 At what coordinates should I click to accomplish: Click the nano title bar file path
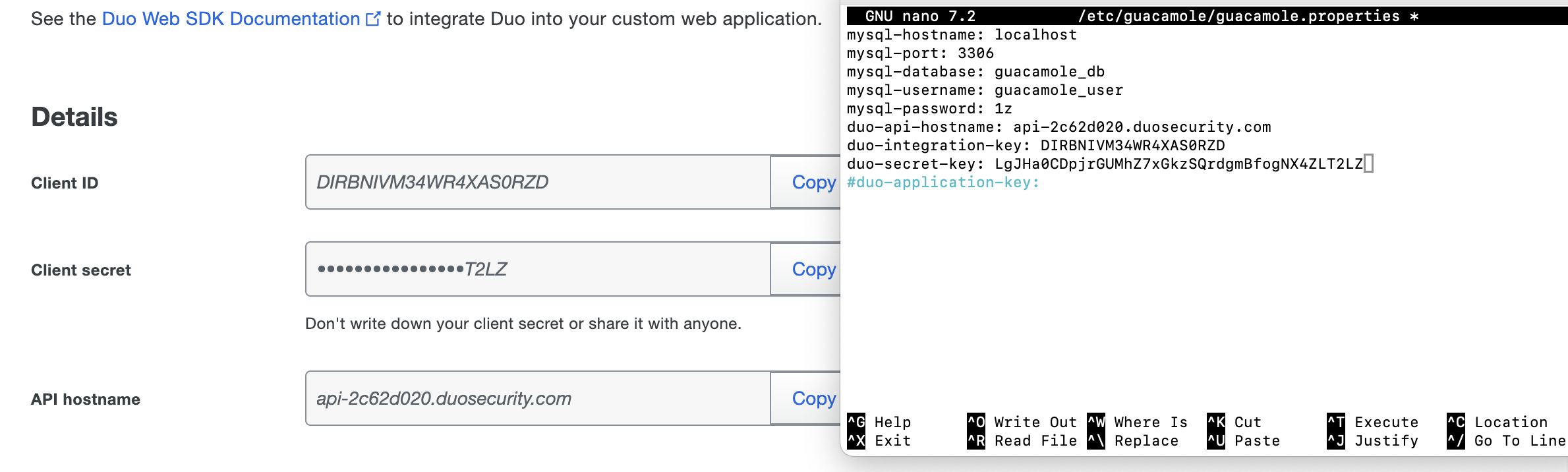point(1238,16)
